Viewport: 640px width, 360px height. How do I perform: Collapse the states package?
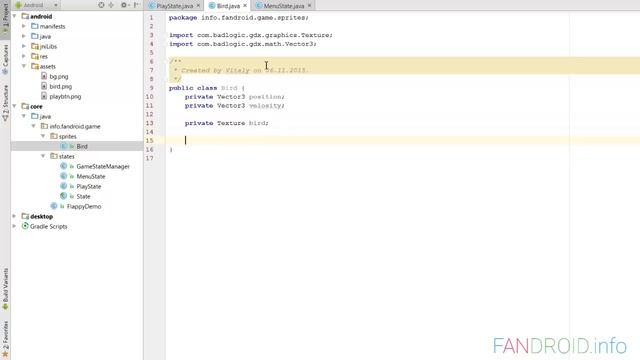click(x=43, y=156)
